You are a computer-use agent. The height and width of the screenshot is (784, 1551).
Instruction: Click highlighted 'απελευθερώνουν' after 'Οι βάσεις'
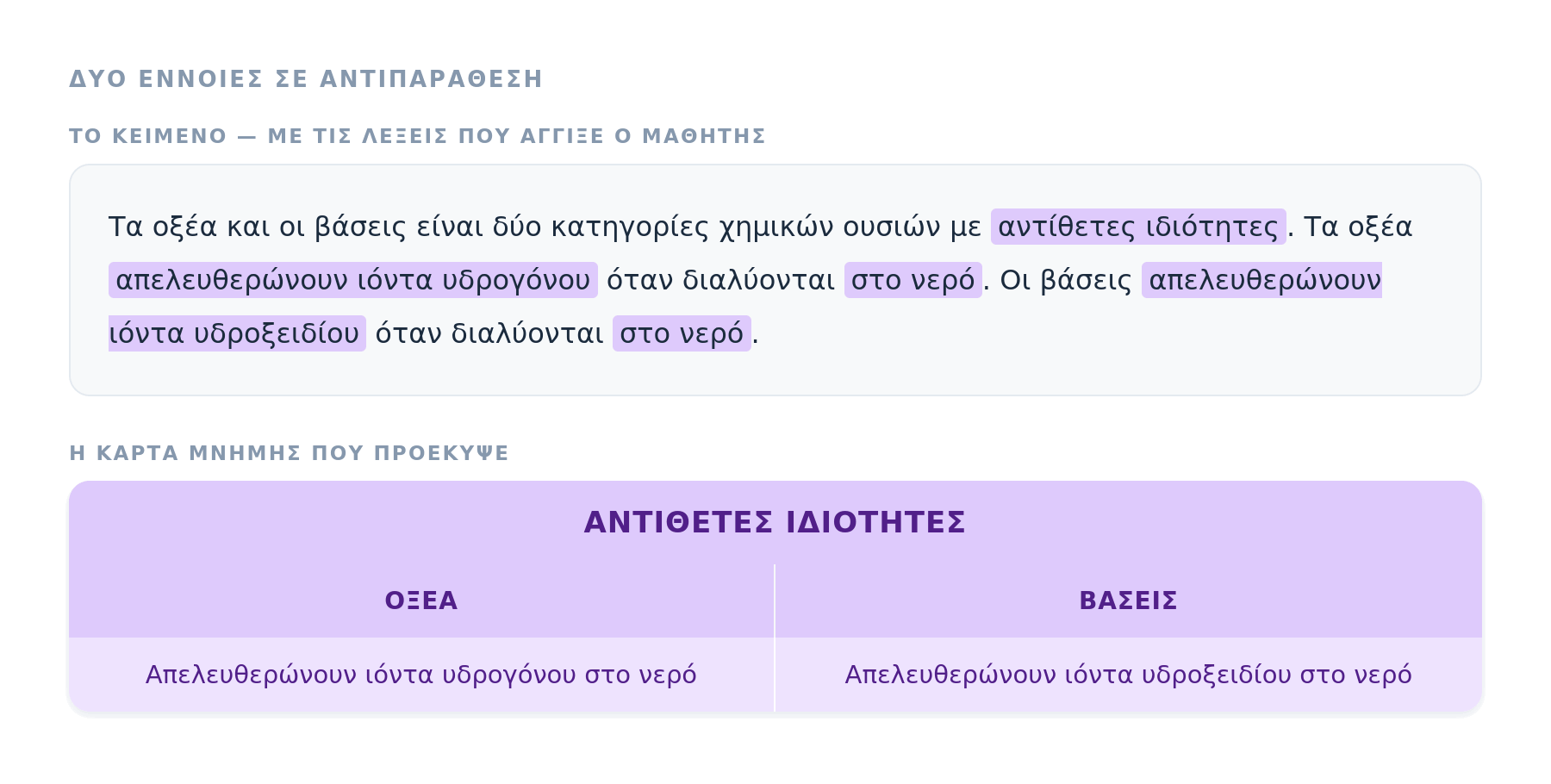coord(1262,280)
